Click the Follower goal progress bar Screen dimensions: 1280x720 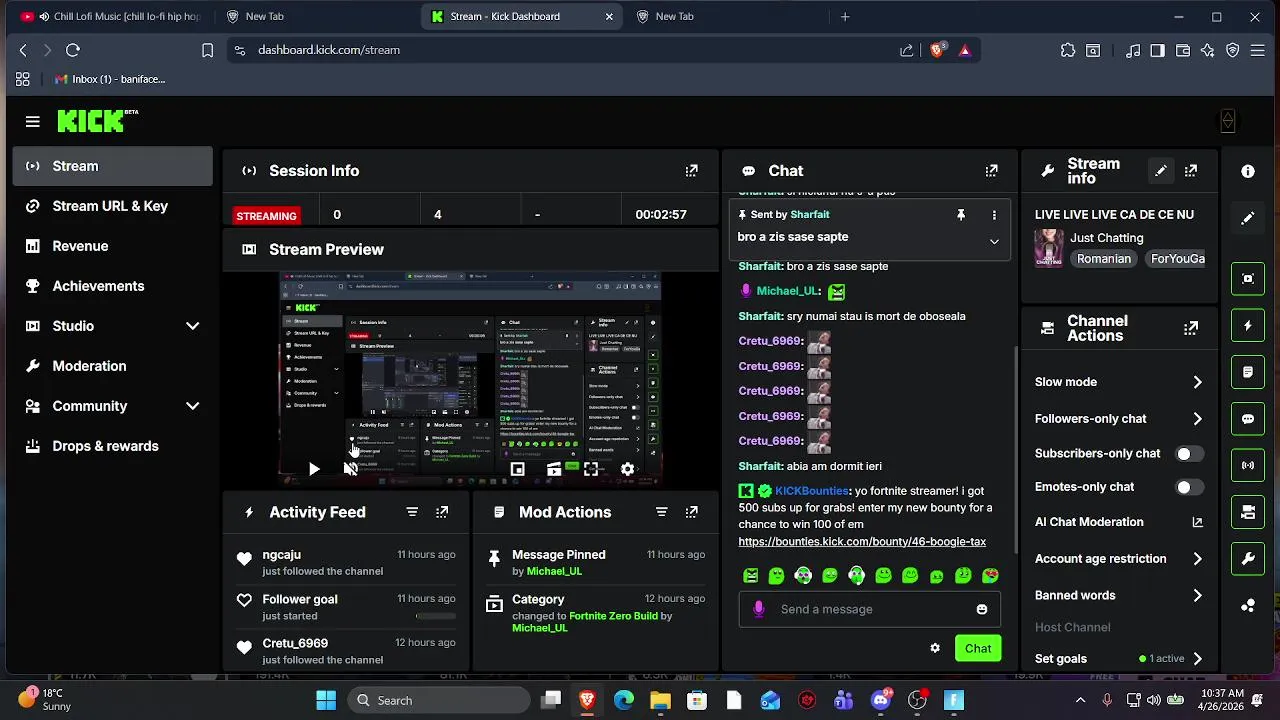pyautogui.click(x=435, y=616)
